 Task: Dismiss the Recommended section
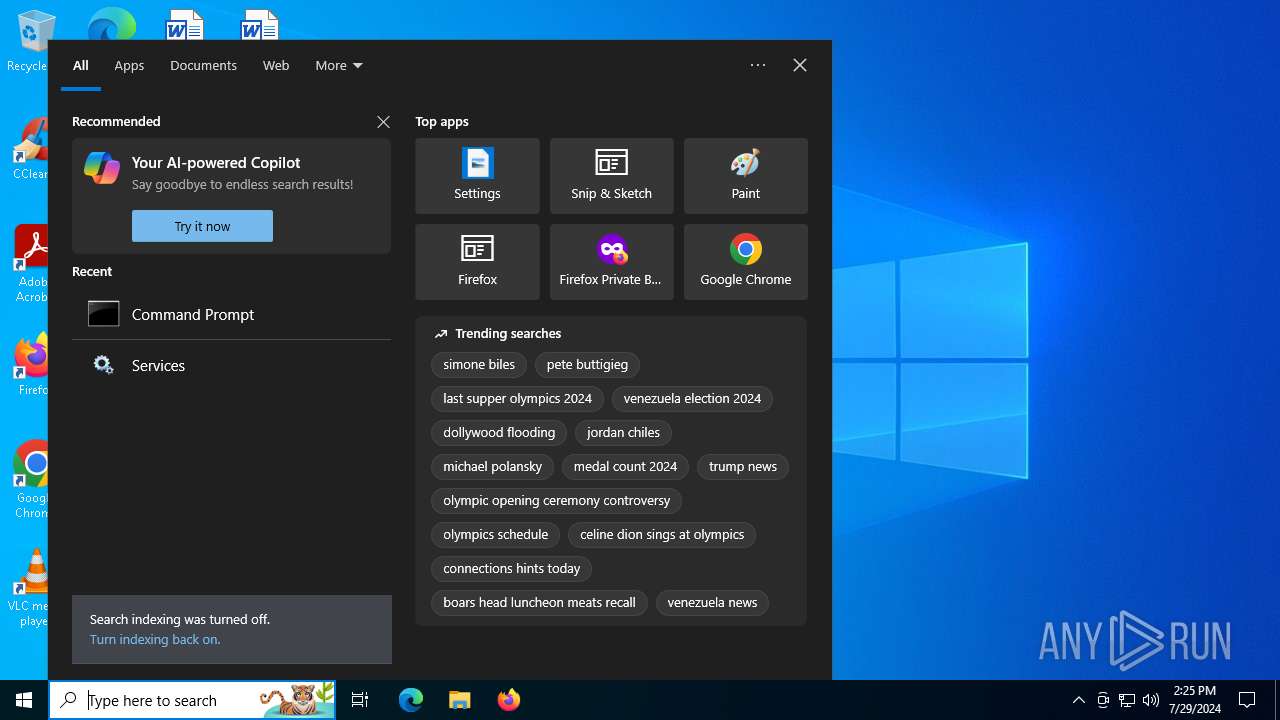tap(383, 122)
